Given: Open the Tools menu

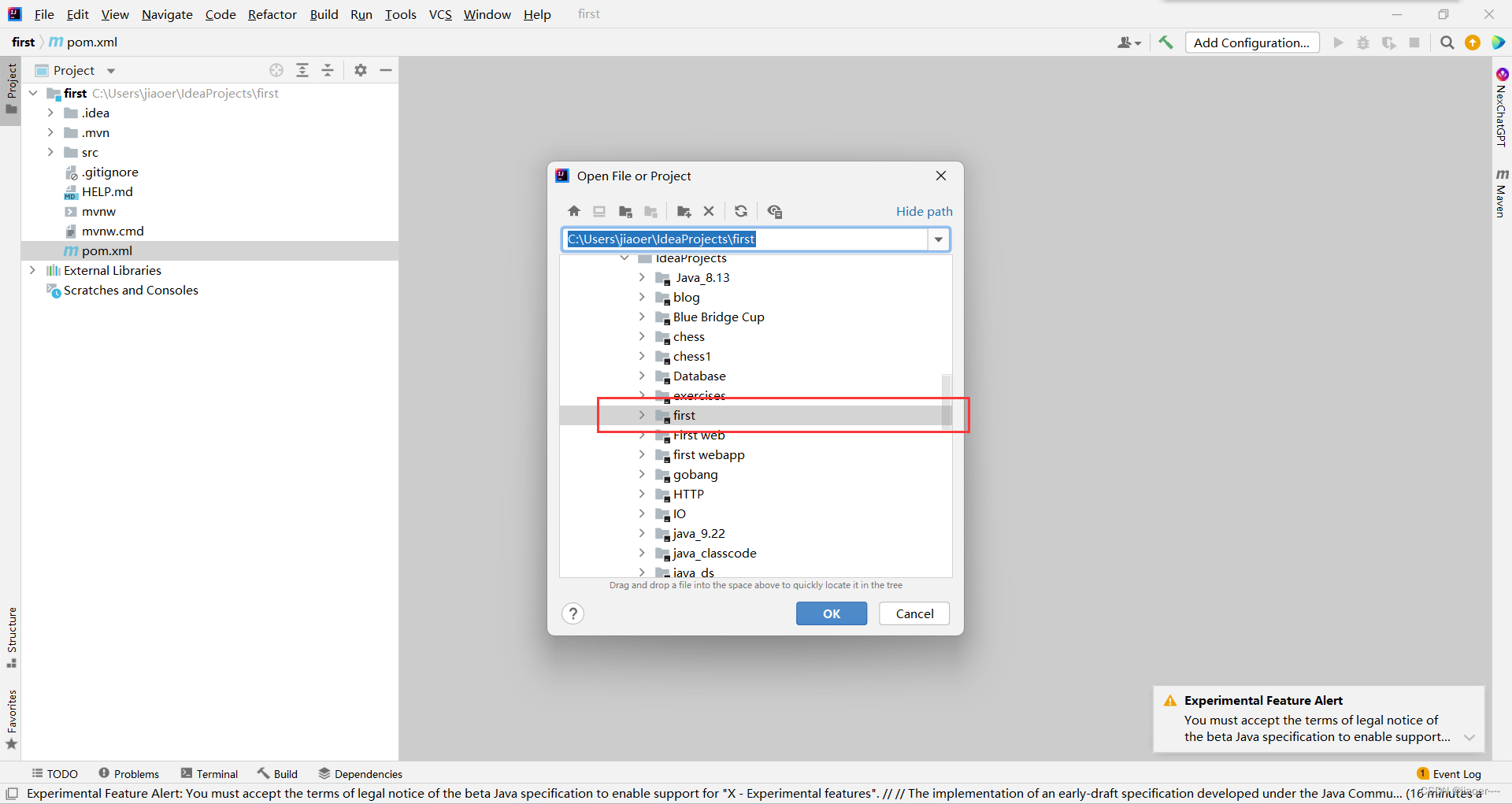Looking at the screenshot, I should pos(401,14).
